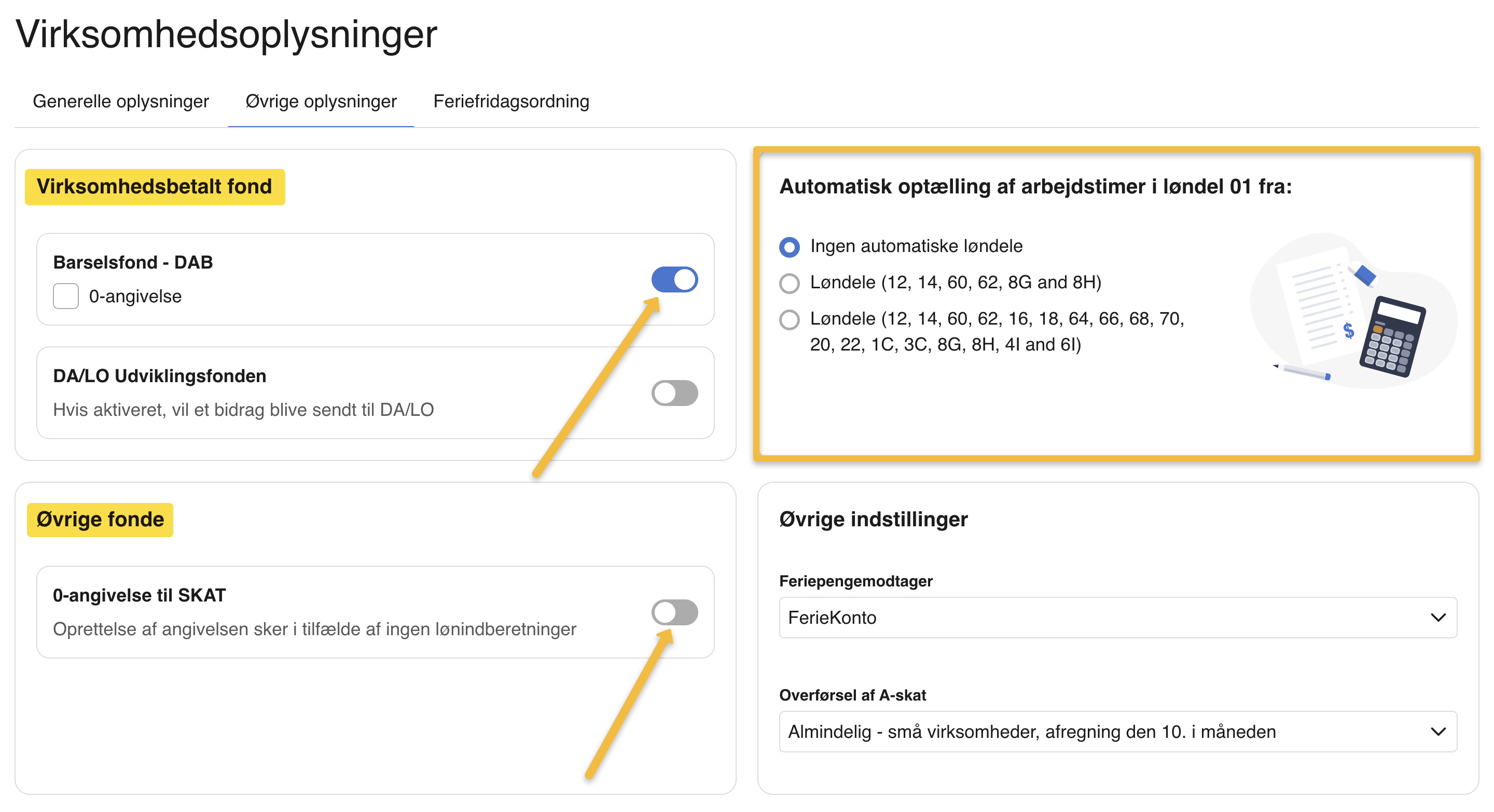The height and width of the screenshot is (812, 1494).
Task: Choose Løndele ending with 8G and 8H
Action: click(790, 284)
